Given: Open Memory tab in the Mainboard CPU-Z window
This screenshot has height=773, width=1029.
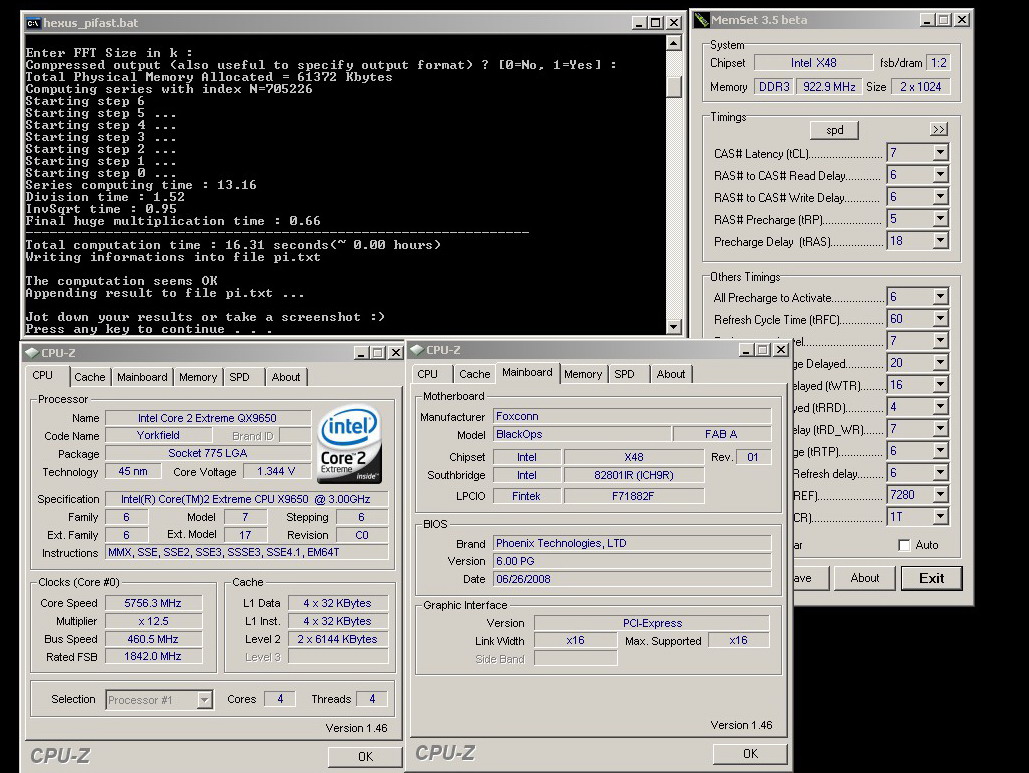Looking at the screenshot, I should coord(583,374).
